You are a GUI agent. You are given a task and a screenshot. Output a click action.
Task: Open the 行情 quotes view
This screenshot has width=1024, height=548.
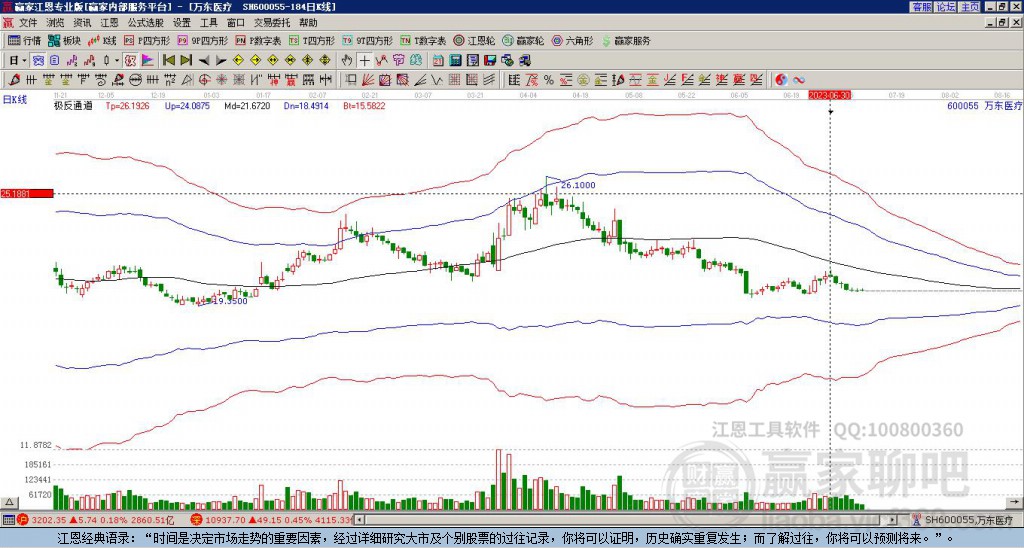[x=24, y=40]
